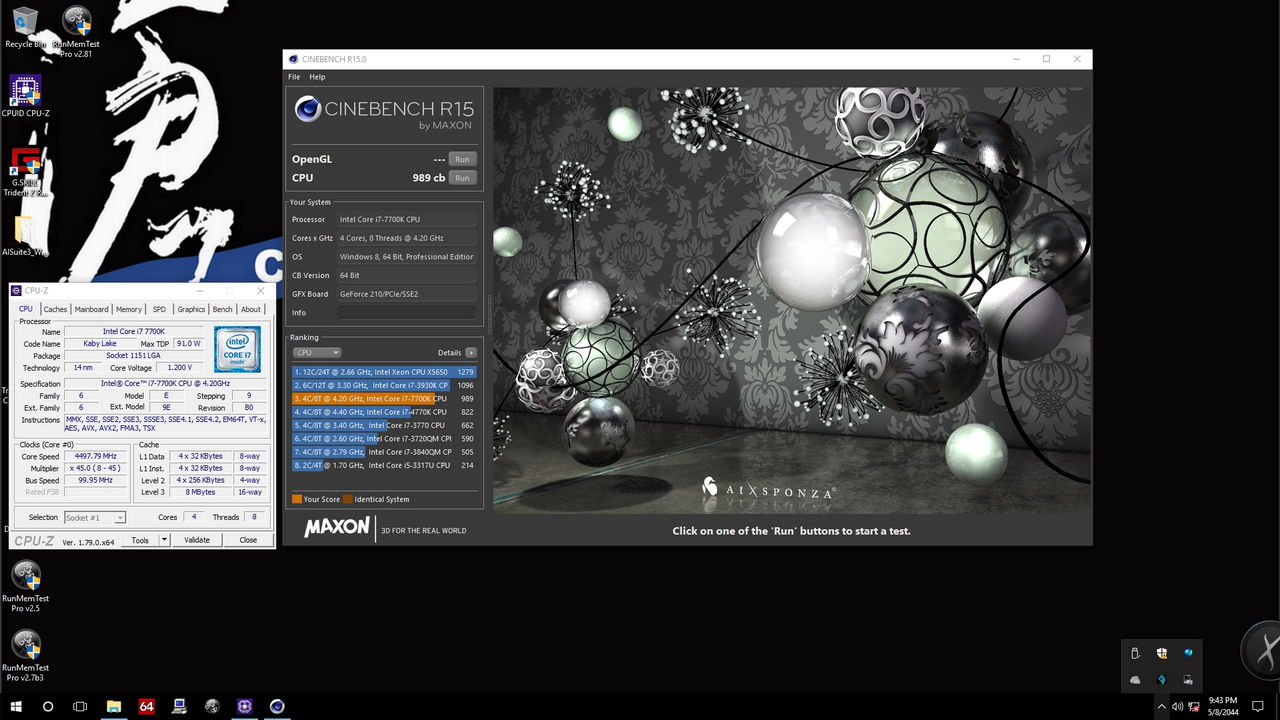1280x720 pixels.
Task: Switch to the Mainboard tab in CPU-Z
Action: (91, 309)
